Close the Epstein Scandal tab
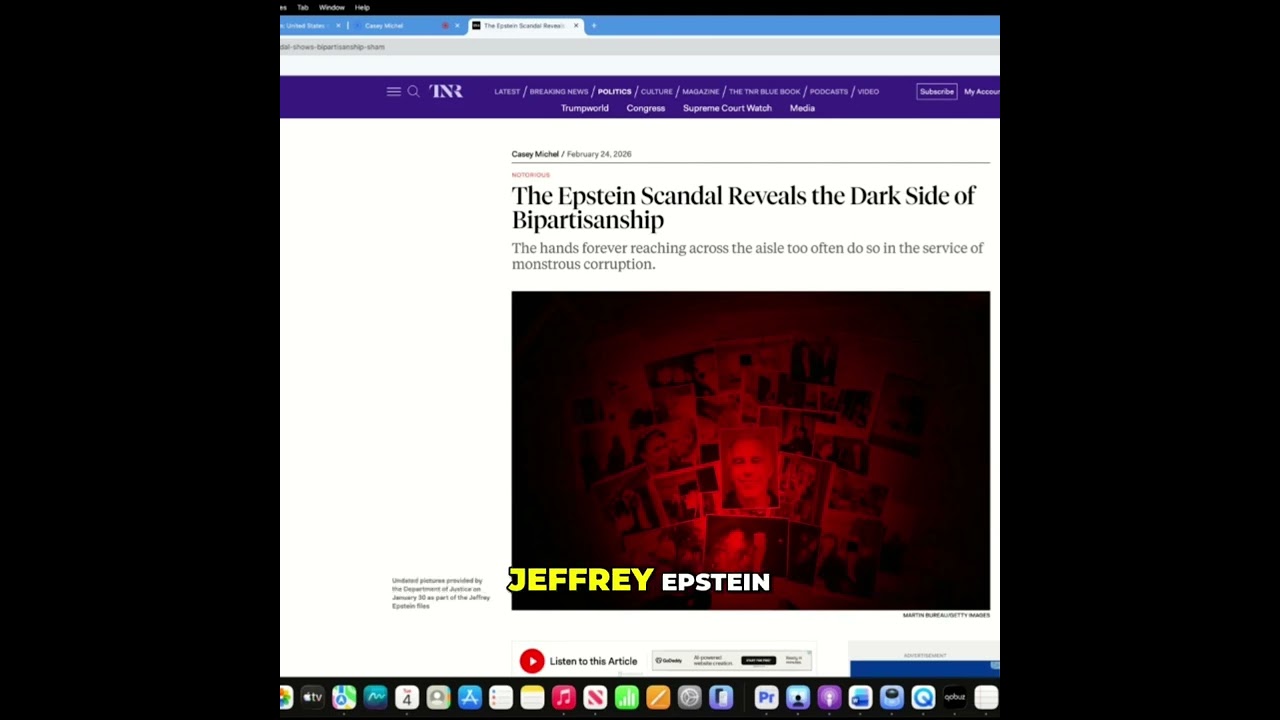The width and height of the screenshot is (1280, 720). [576, 25]
